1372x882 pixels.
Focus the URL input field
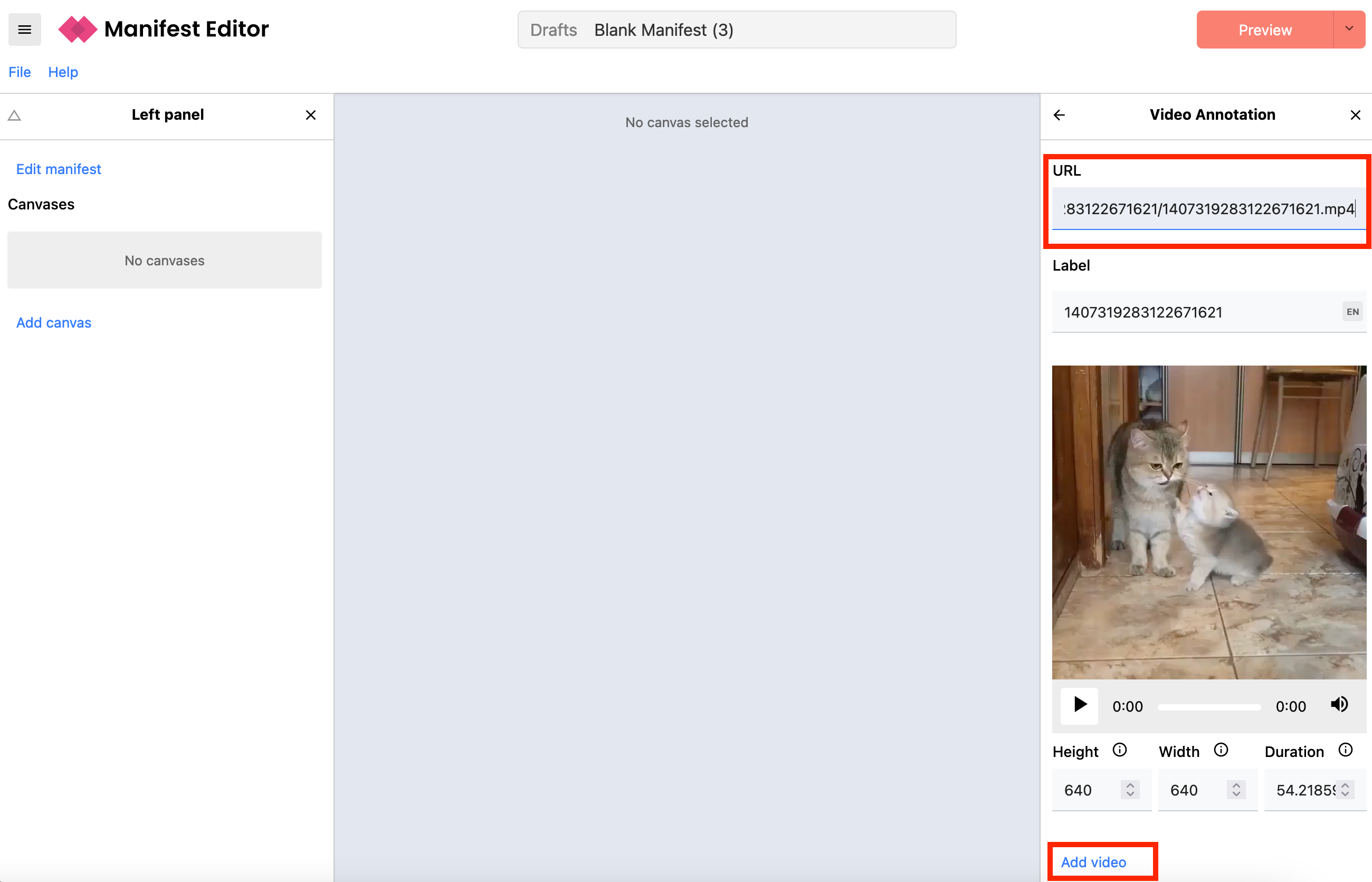(1209, 208)
